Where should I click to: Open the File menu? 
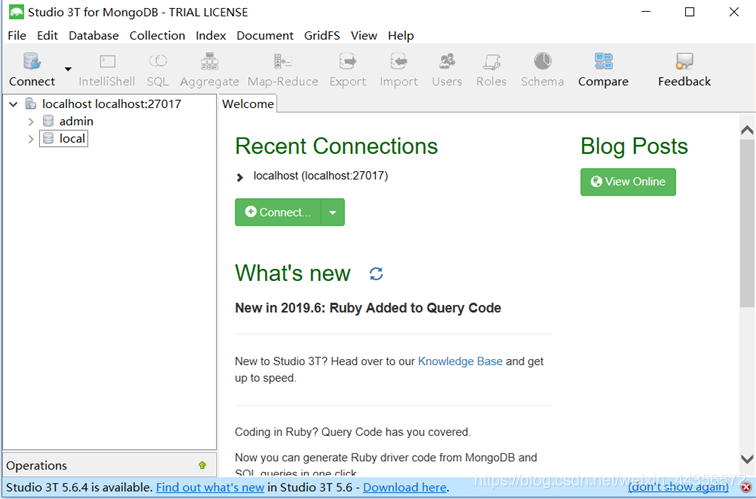point(17,36)
